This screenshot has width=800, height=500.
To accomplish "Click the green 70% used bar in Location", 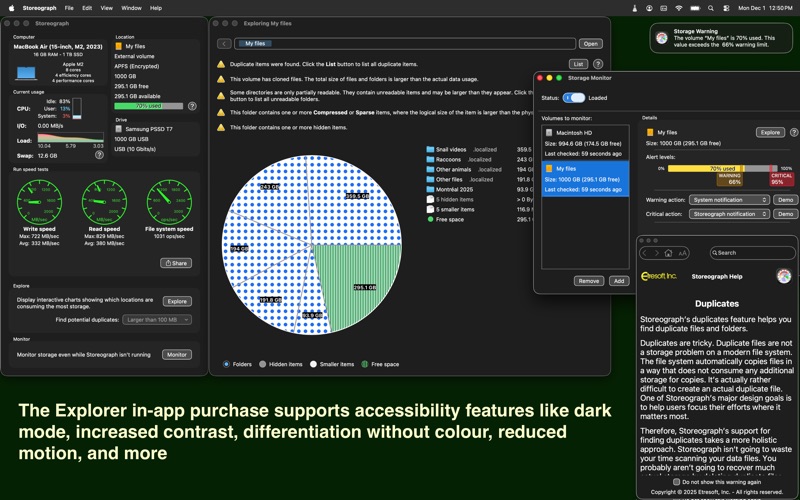I will pyautogui.click(x=148, y=106).
